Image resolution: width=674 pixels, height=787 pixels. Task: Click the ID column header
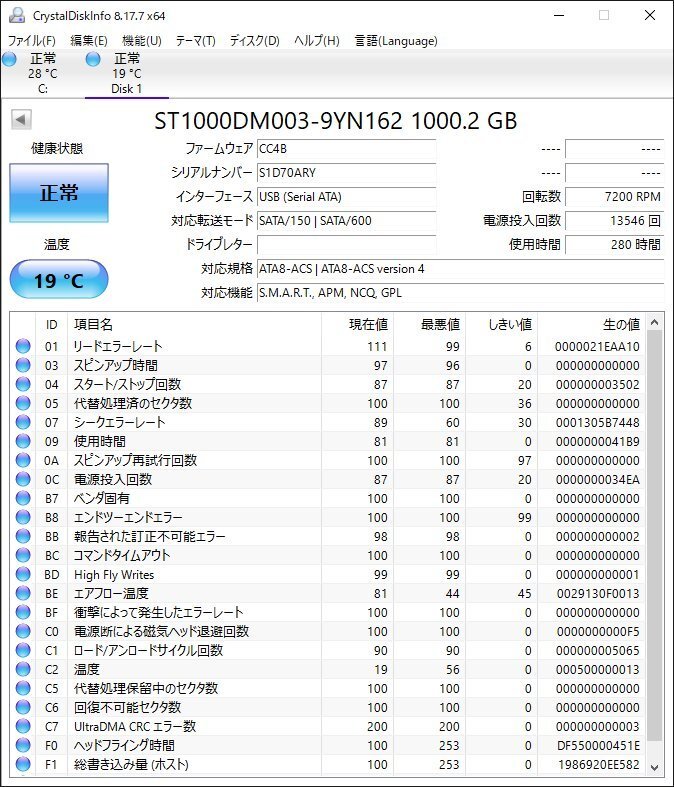52,325
